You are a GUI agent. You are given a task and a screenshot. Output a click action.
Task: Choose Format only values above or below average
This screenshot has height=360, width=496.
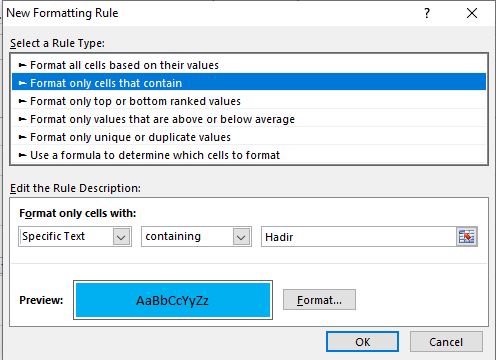pyautogui.click(x=249, y=119)
